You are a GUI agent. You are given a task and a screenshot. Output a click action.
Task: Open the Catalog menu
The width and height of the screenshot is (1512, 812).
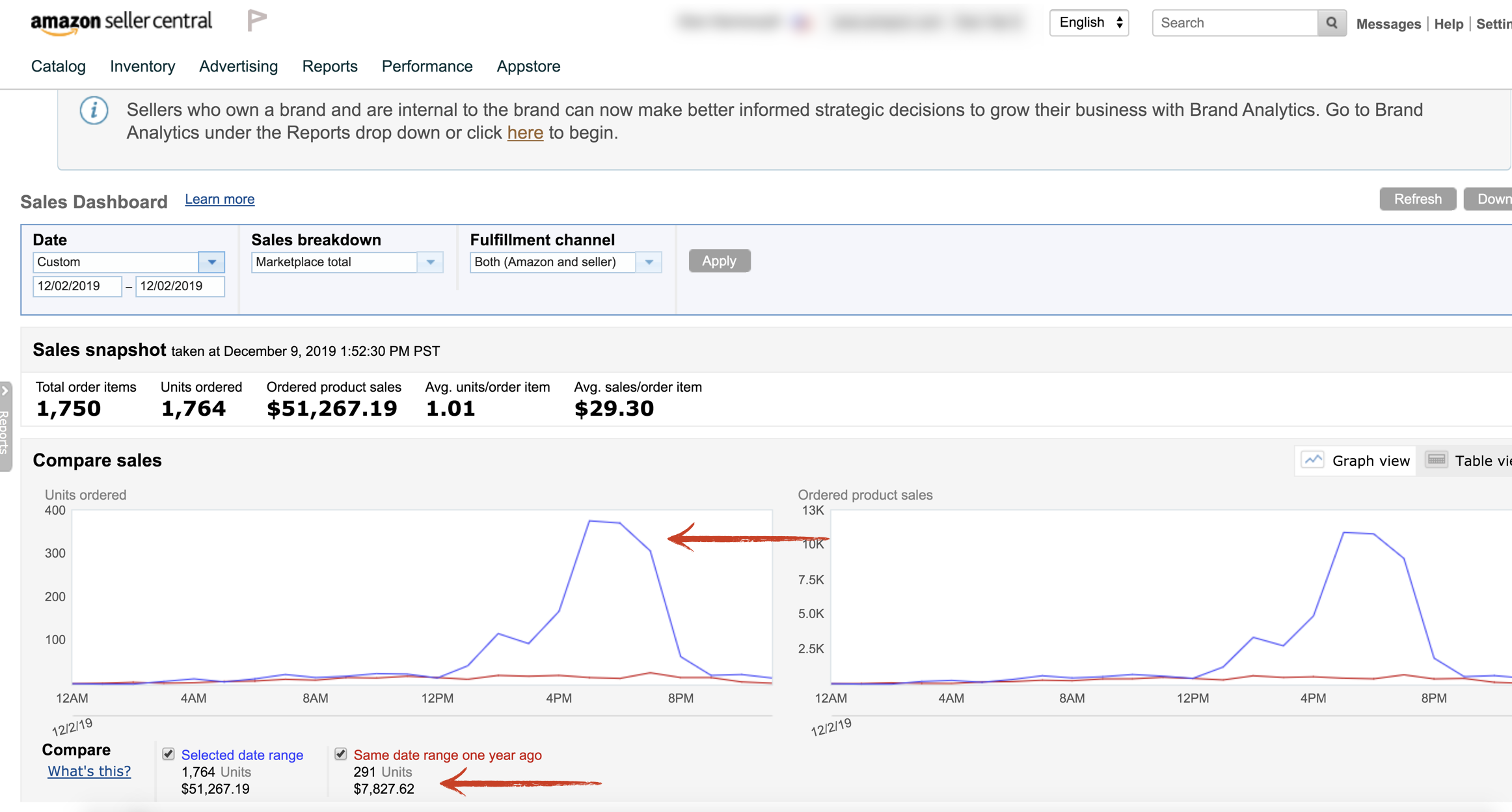(x=59, y=66)
